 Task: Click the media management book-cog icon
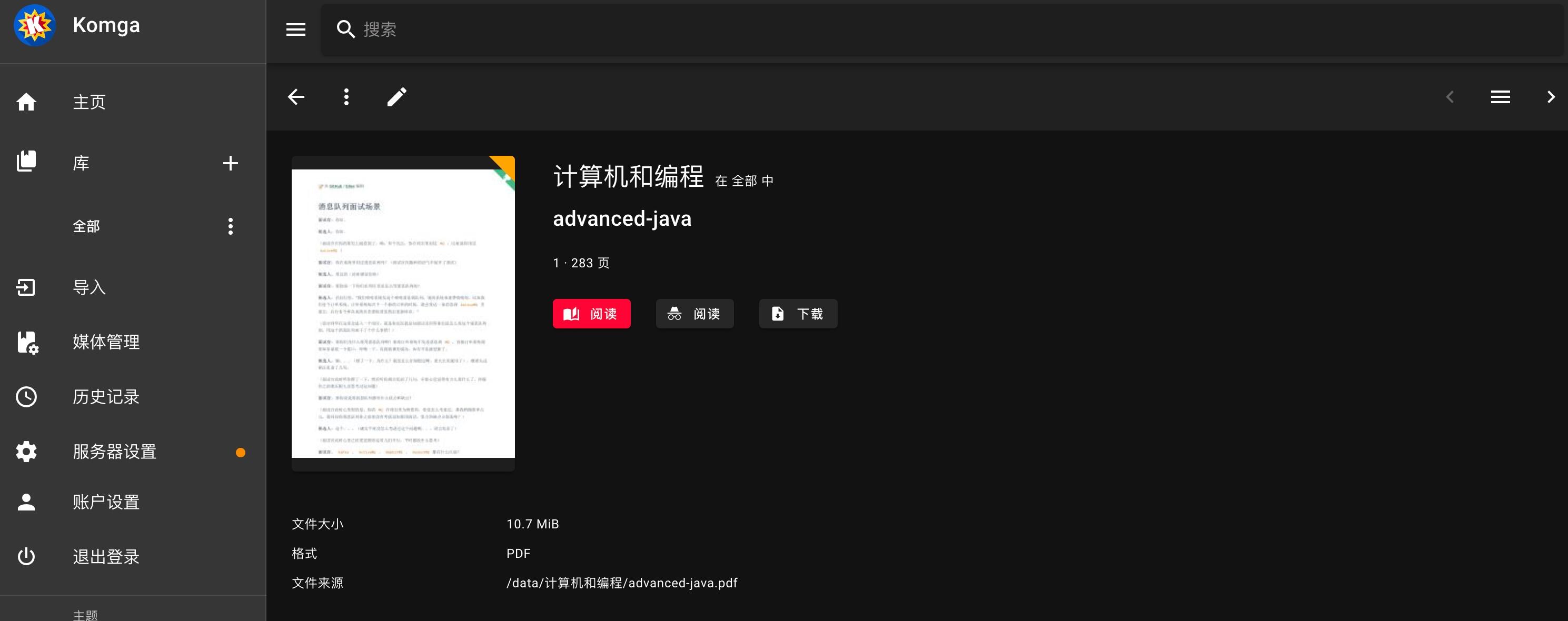click(x=27, y=343)
